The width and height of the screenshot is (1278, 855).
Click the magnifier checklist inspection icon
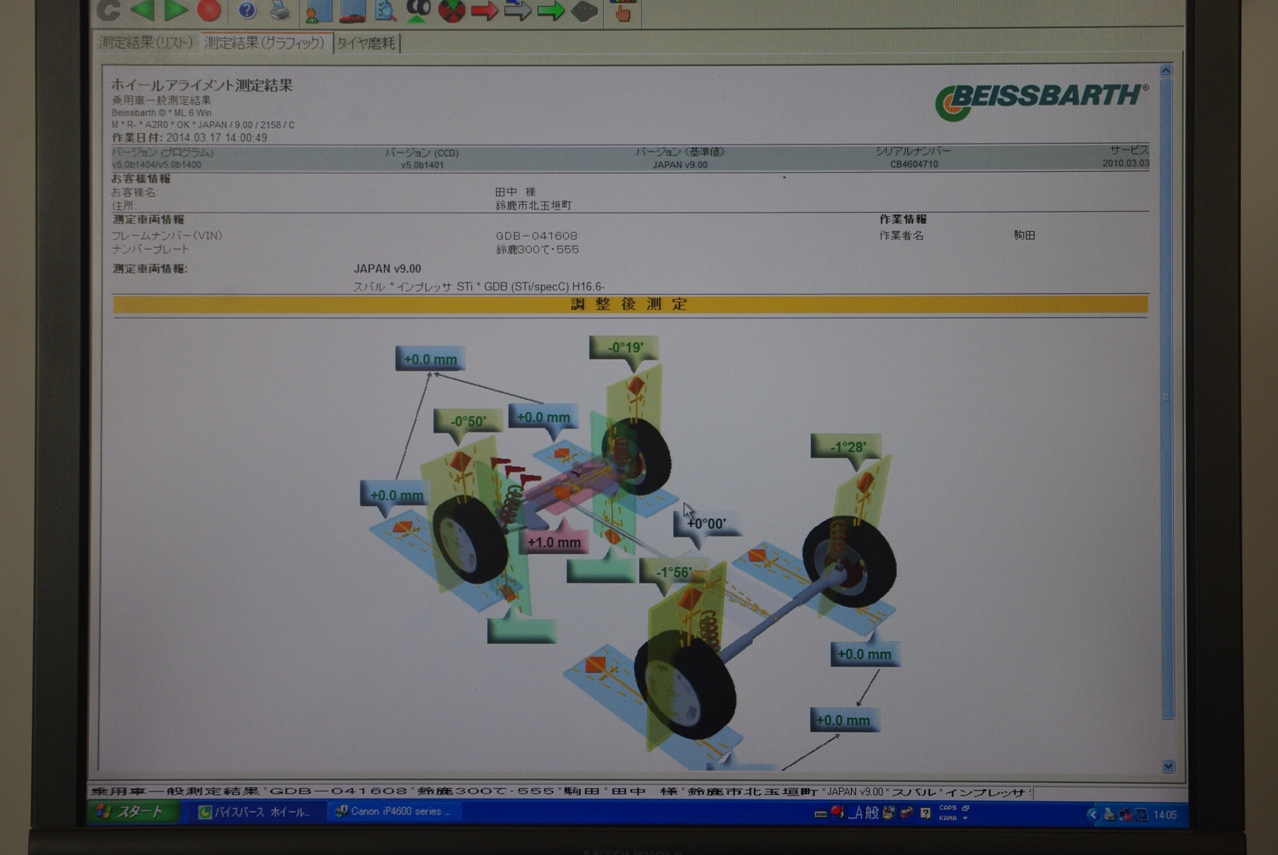coord(385,11)
